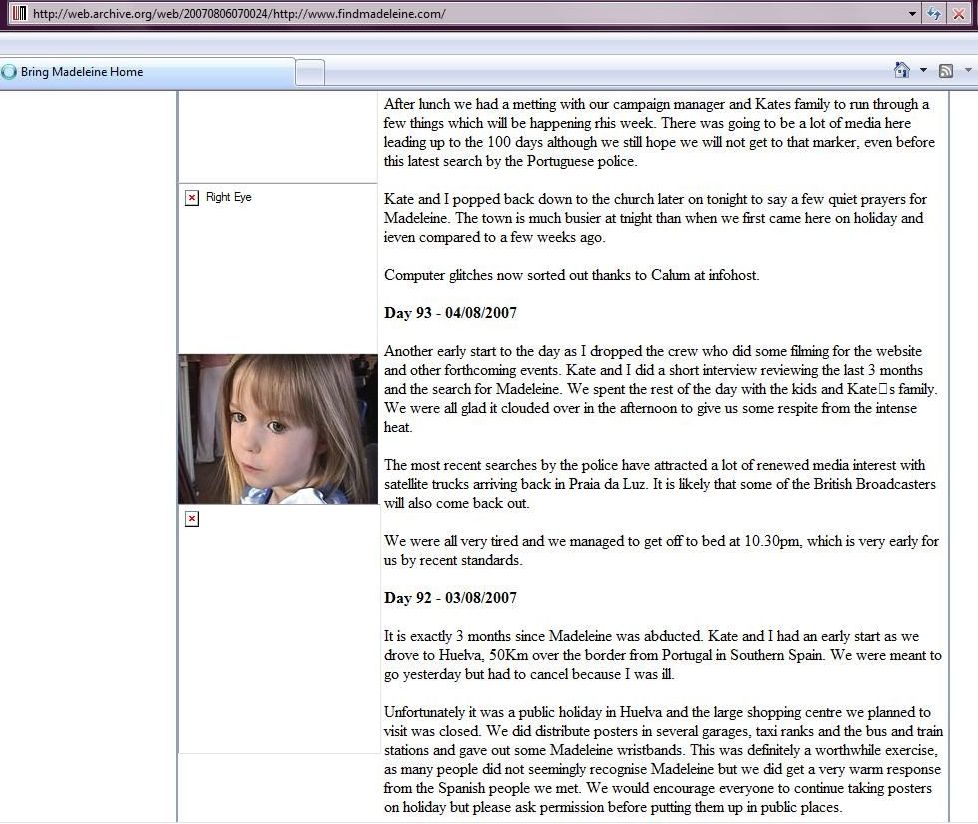Open a new tab with the blank tab button
Screen dimensions: 978x824
311,72
